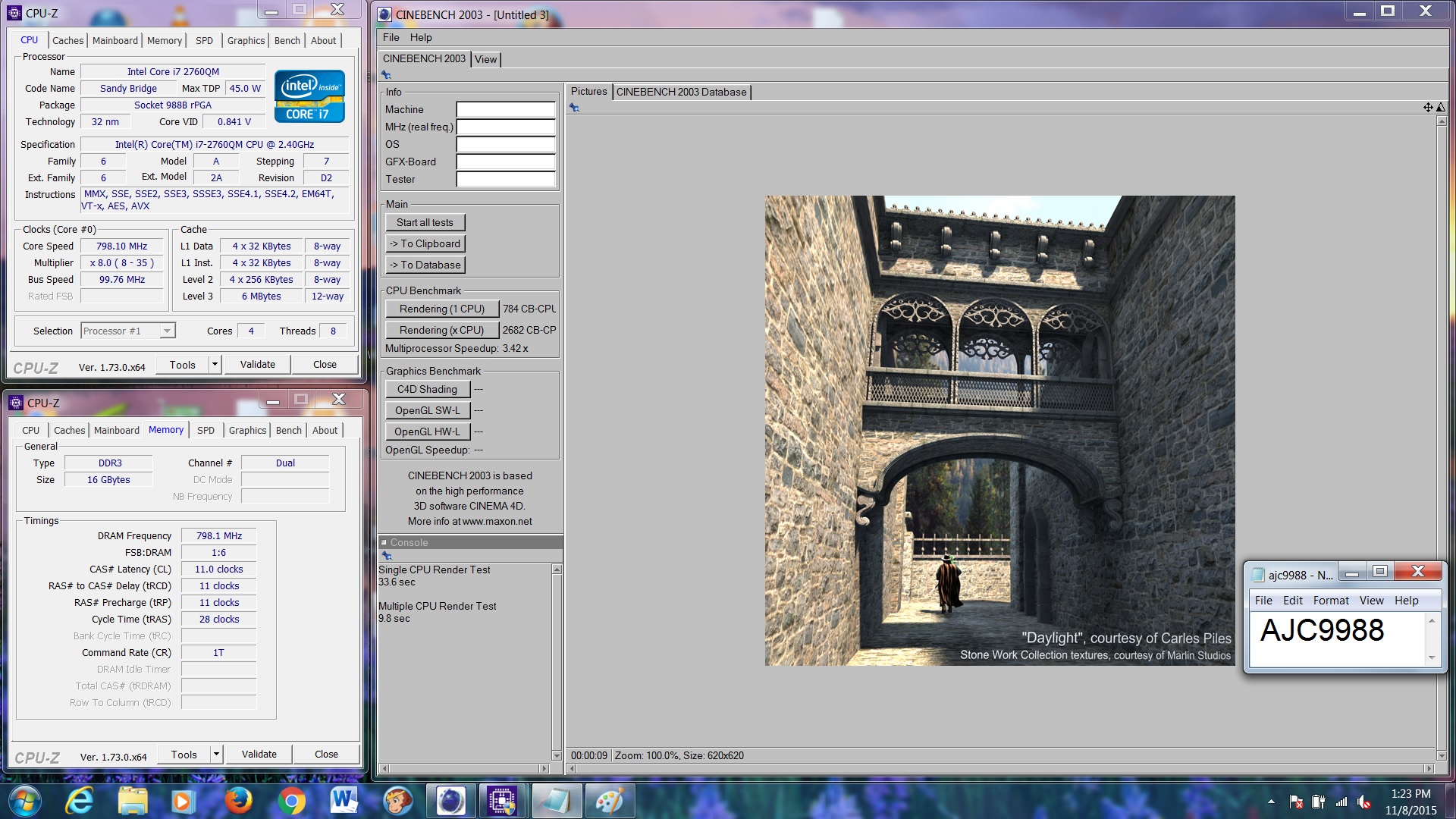1456x819 pixels.
Task: Run Rendering (1 CPU) benchmark
Action: (x=442, y=309)
